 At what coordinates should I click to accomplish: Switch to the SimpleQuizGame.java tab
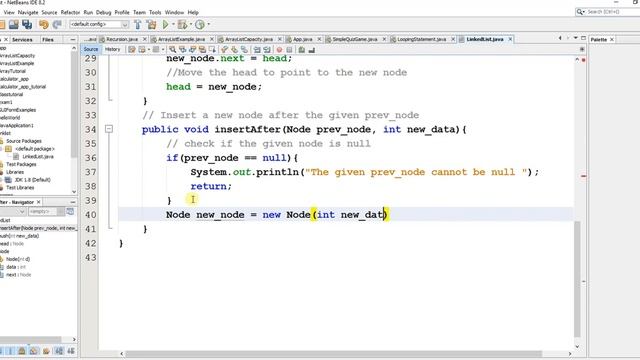[355, 39]
